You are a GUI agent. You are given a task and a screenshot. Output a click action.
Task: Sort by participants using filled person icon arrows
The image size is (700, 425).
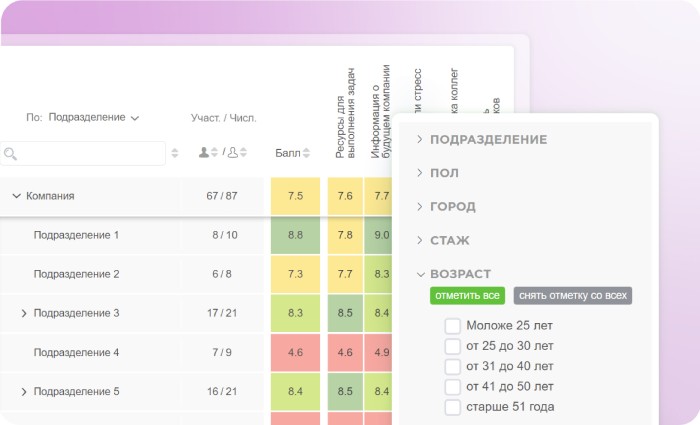(214, 152)
